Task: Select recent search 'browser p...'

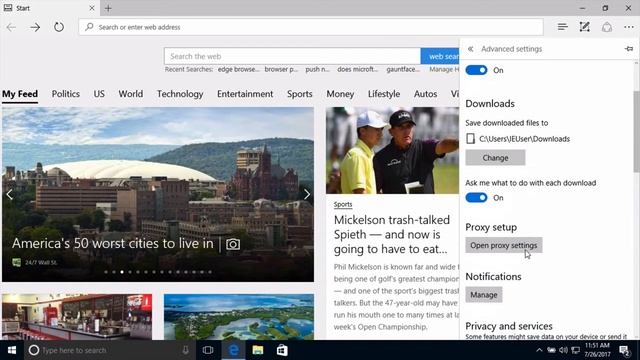Action: [281, 69]
